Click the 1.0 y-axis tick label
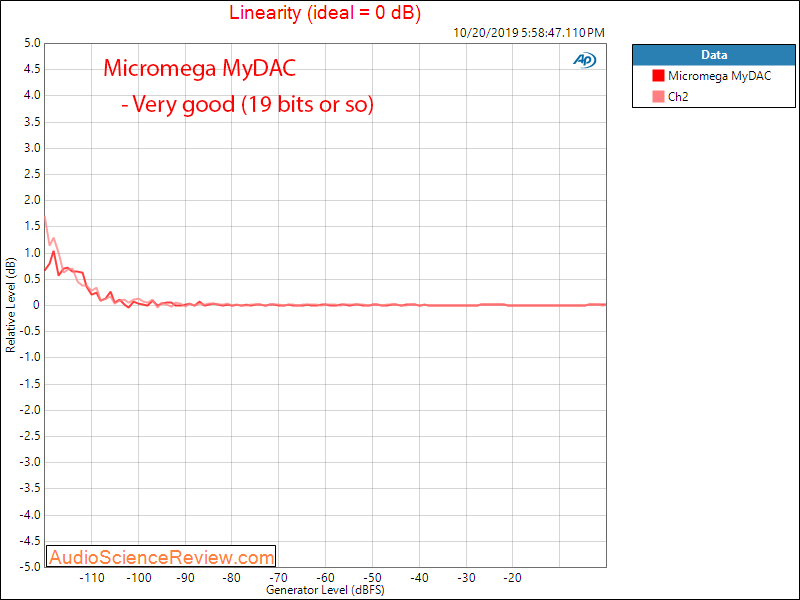This screenshot has width=800, height=600. 32,253
